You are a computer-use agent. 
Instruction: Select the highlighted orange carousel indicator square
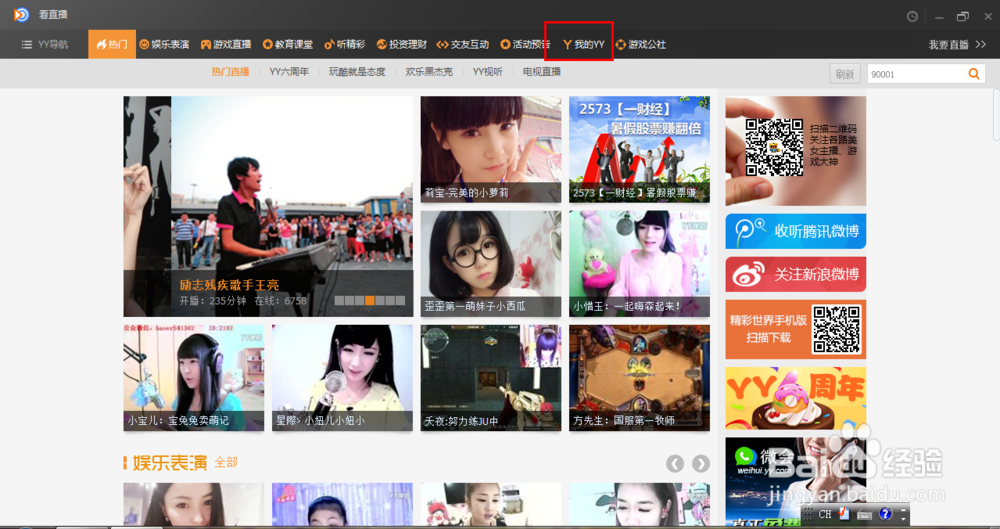[x=370, y=301]
